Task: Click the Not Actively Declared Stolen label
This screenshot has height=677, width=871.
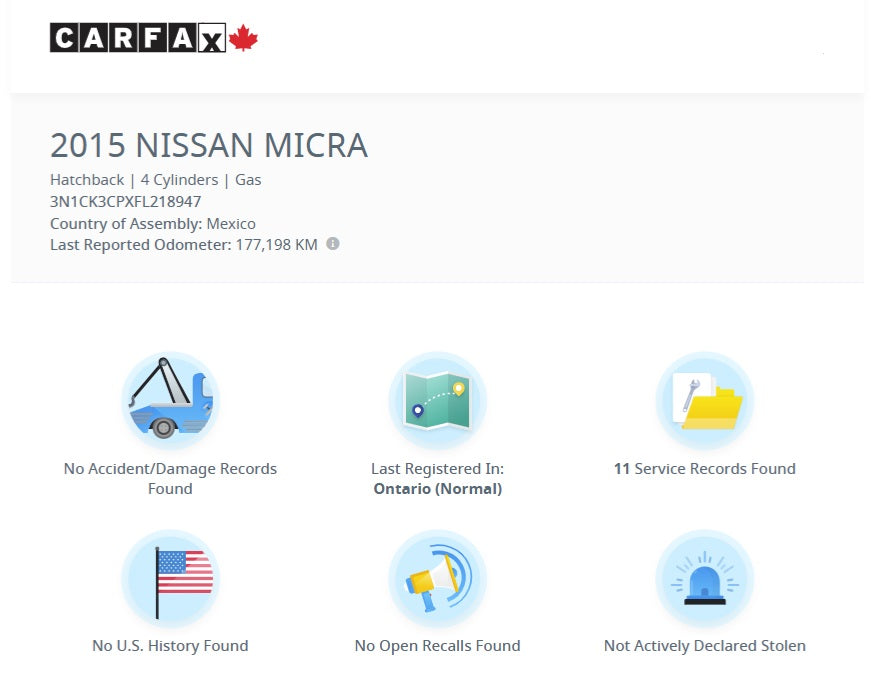Action: tap(704, 646)
